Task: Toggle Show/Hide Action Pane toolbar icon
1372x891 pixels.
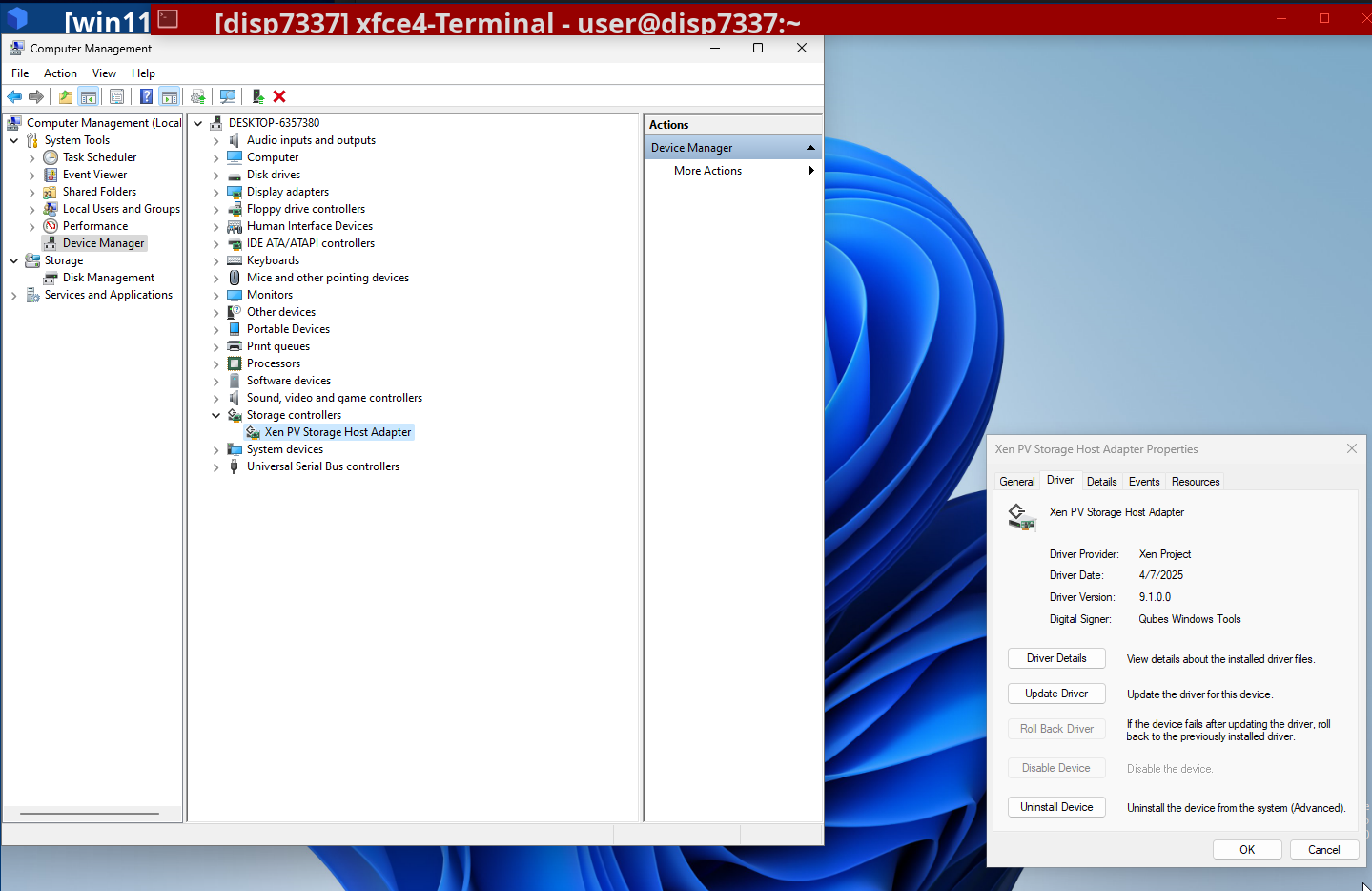Action: (x=170, y=96)
